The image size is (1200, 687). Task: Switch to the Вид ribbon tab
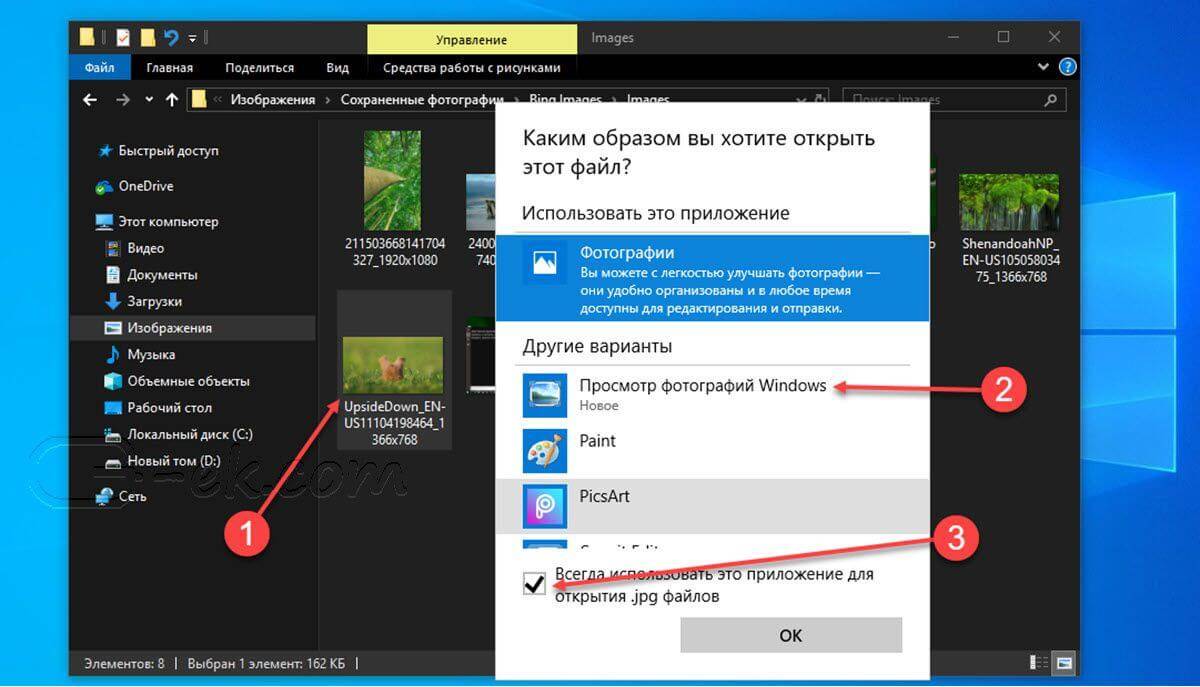(337, 67)
